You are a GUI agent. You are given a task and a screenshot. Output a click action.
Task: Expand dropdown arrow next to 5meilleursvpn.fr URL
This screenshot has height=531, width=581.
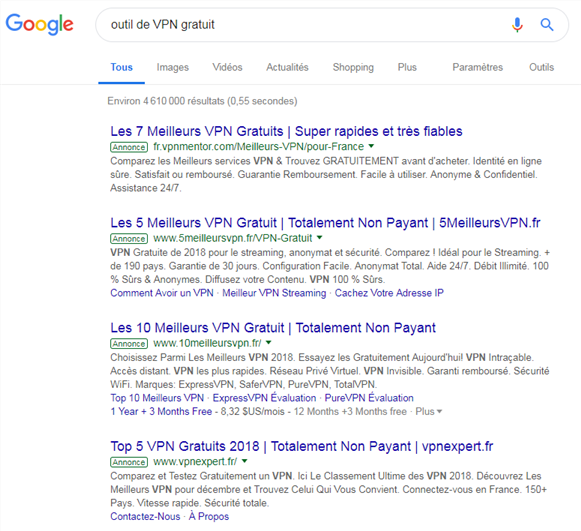click(x=319, y=238)
